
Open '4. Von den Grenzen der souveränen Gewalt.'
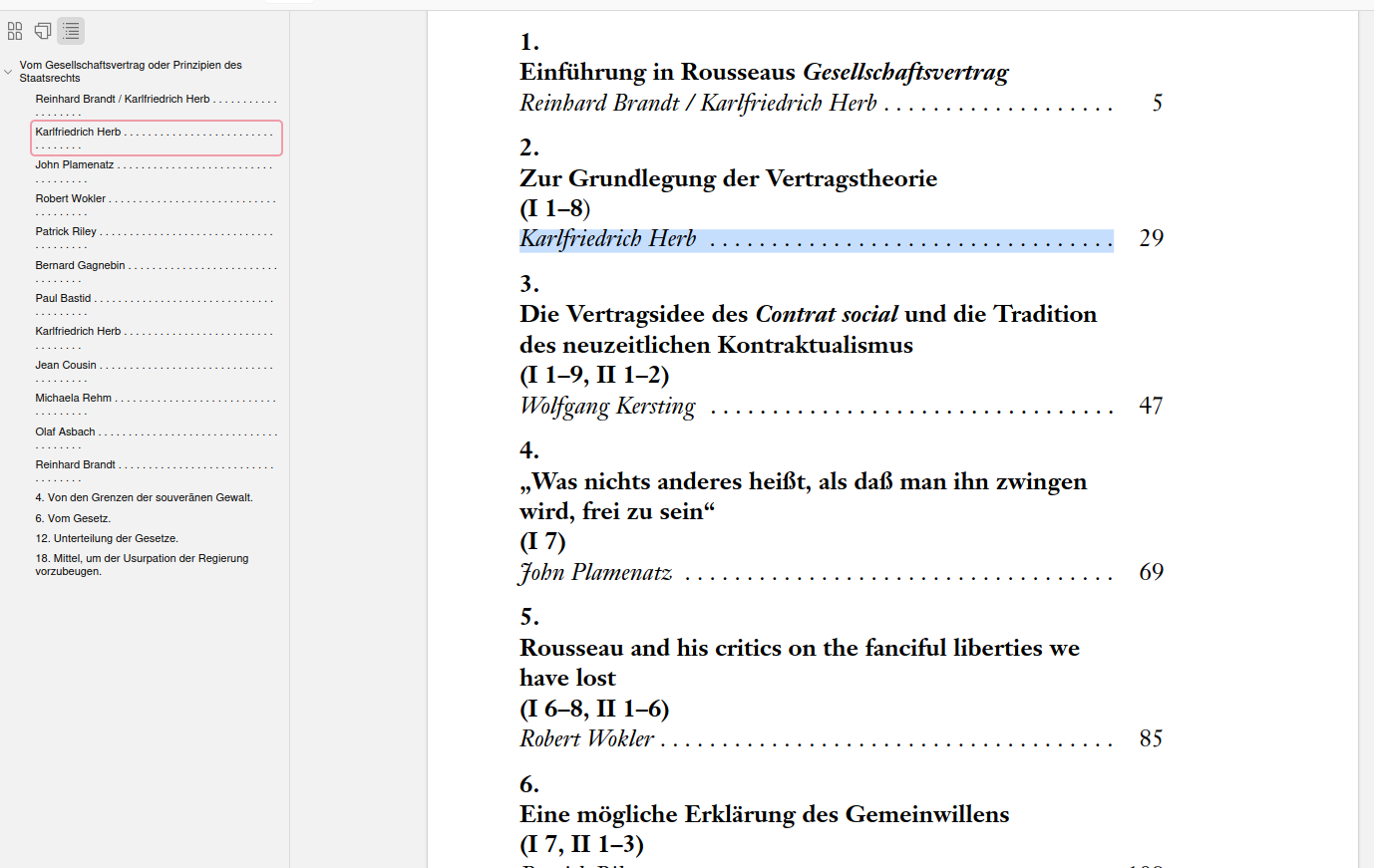[145, 497]
